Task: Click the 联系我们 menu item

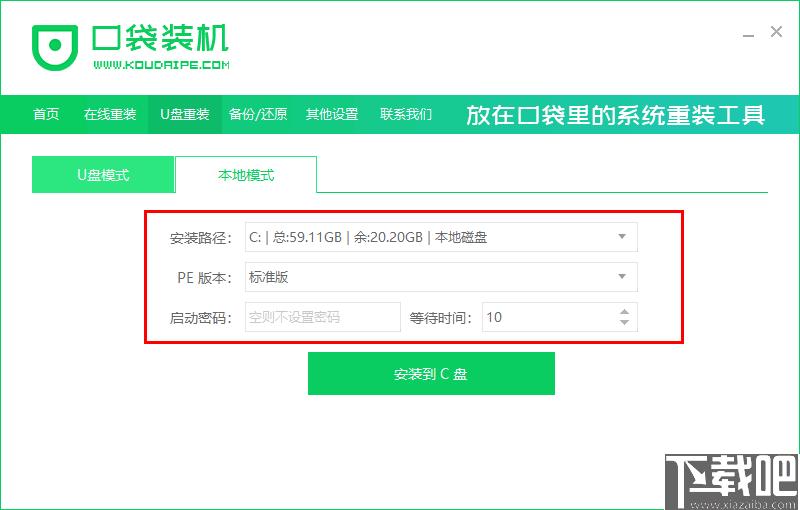Action: point(406,114)
